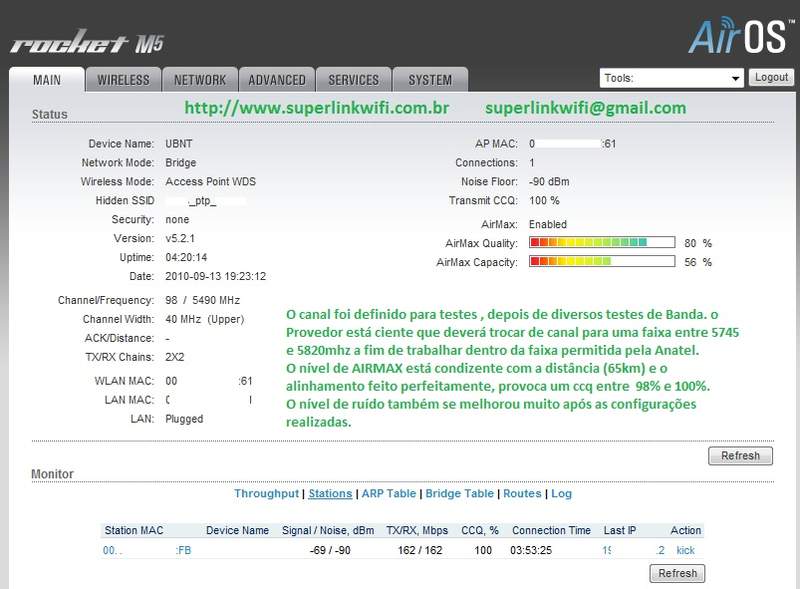Click the Network Mode value Bridge
This screenshot has height=589, width=800.
(181, 163)
